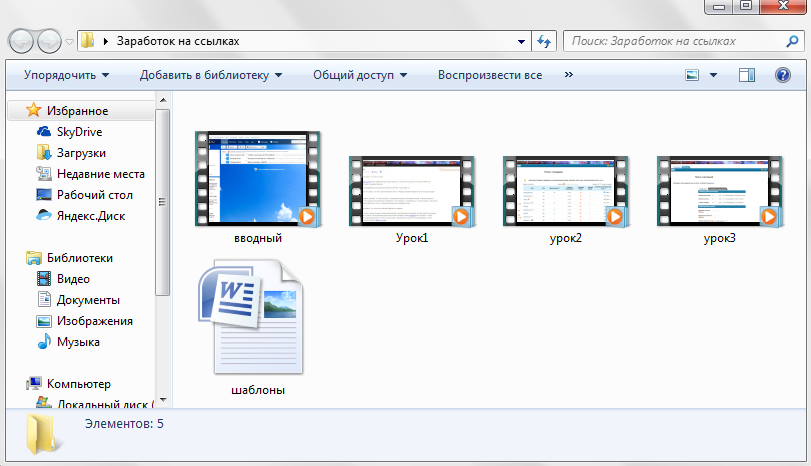Click the Back navigation arrow

22,42
